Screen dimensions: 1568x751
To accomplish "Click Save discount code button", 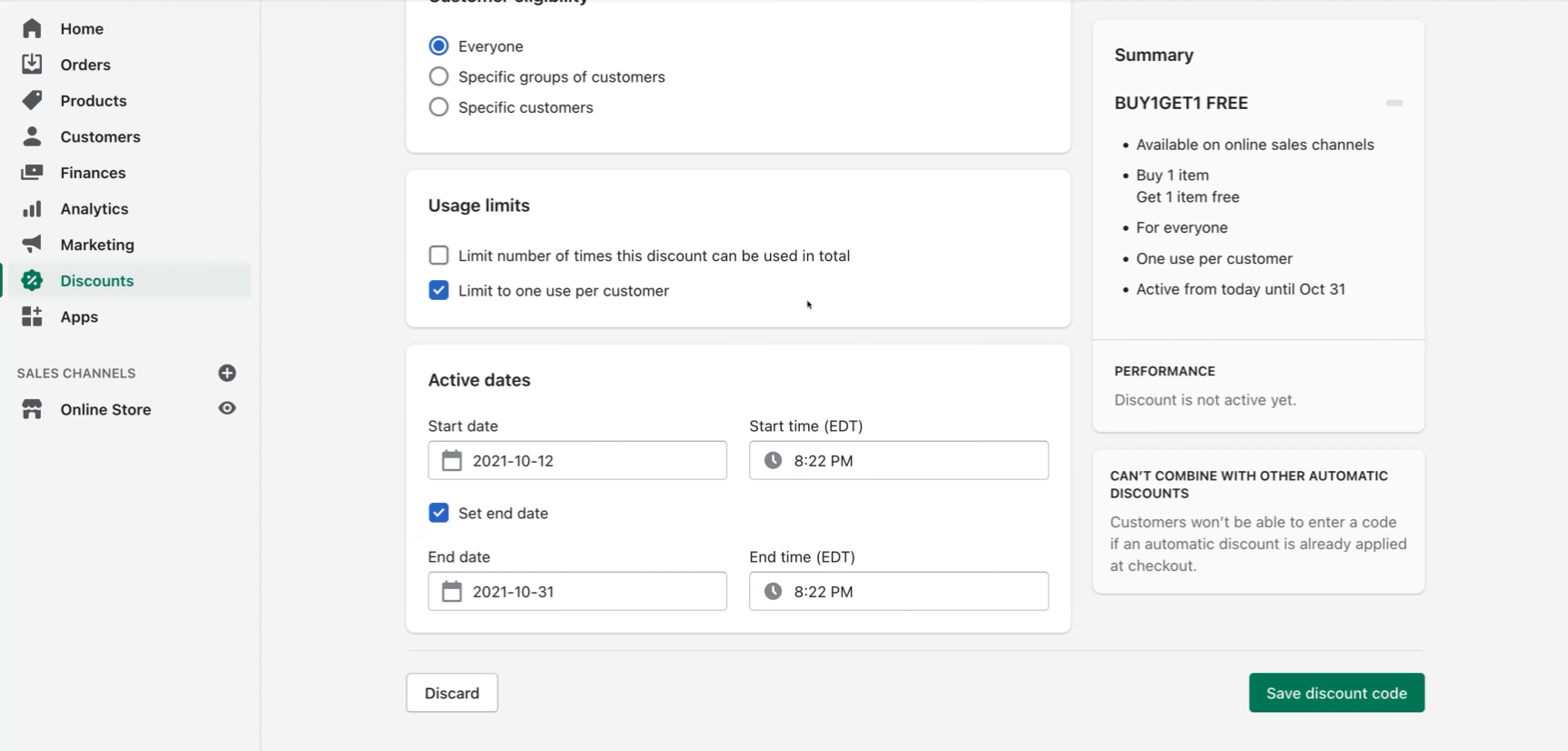I will click(x=1336, y=693).
